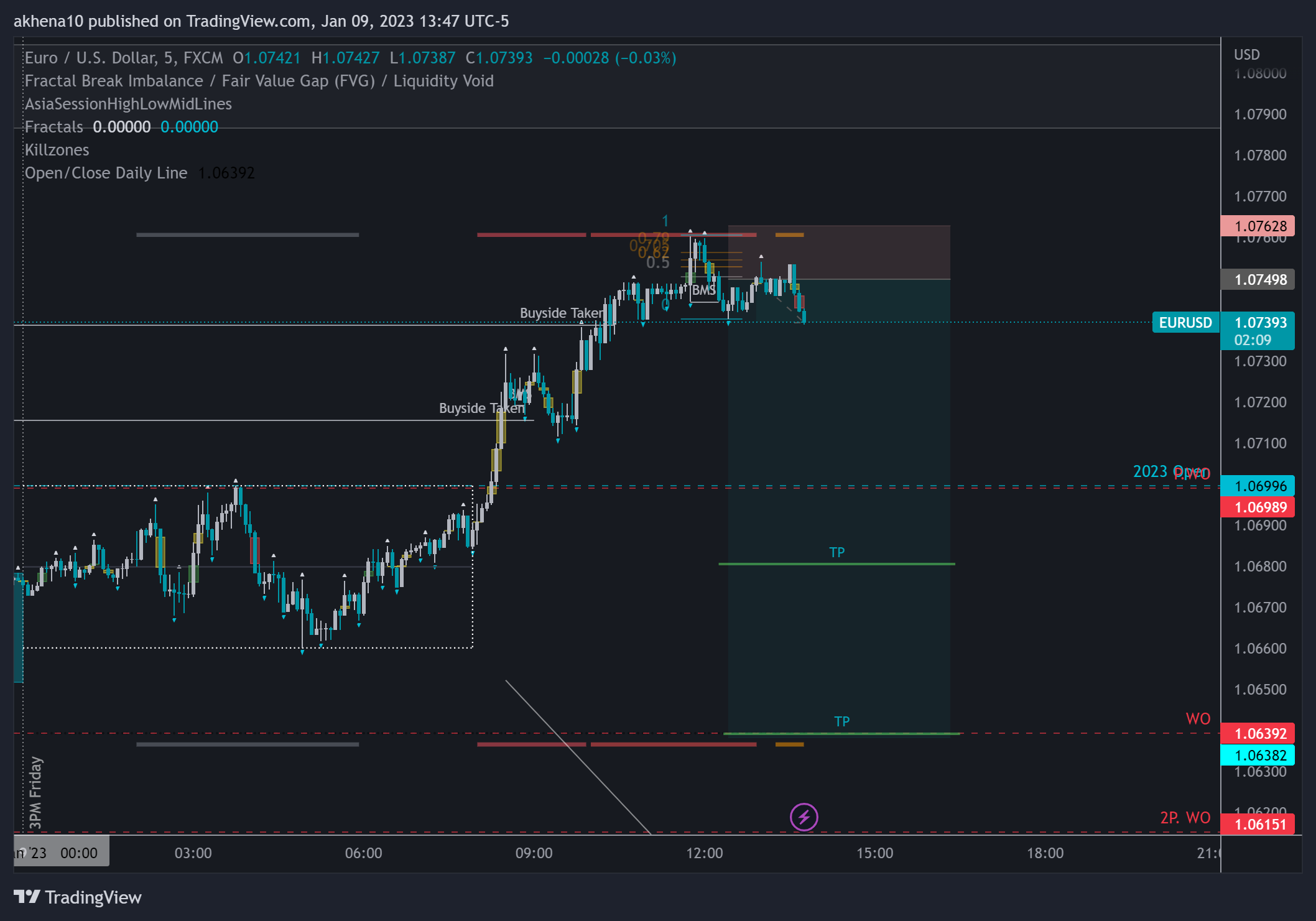Click the 1.06151 red price label
The image size is (1316, 921).
click(x=1258, y=825)
